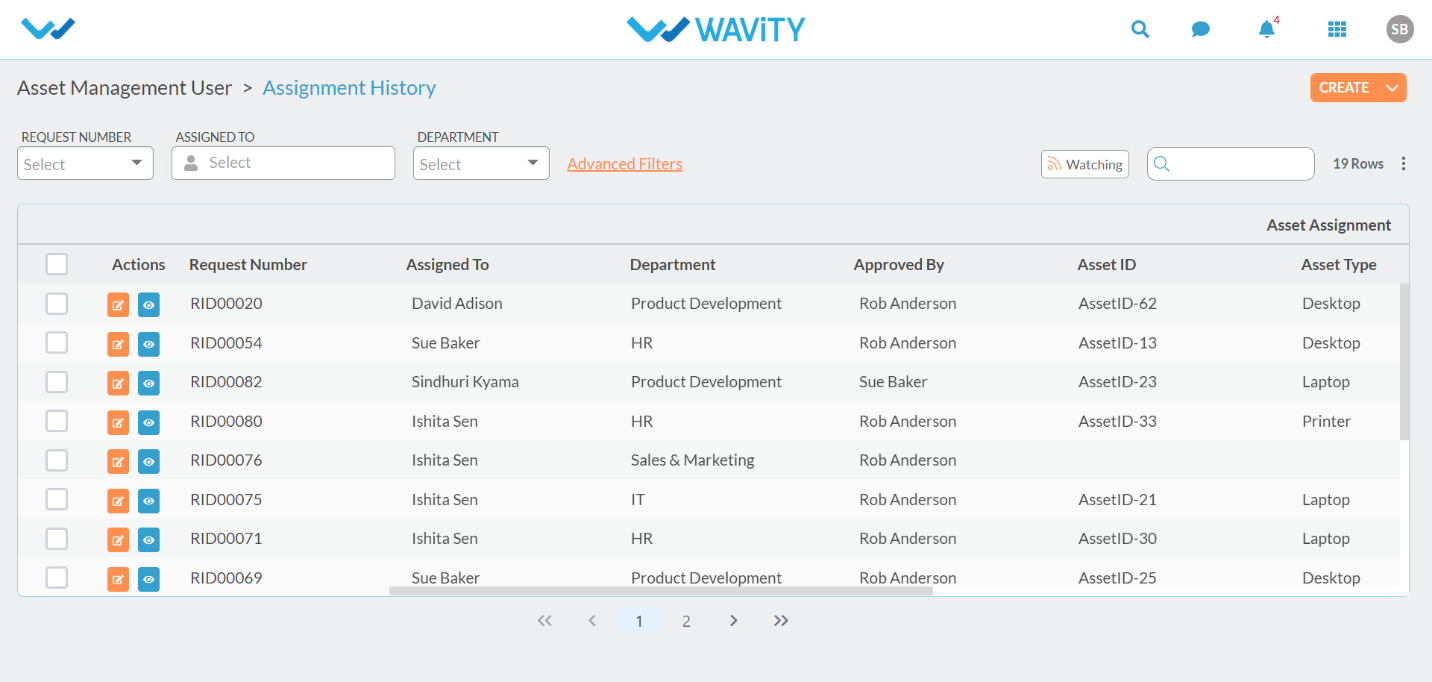The height and width of the screenshot is (682, 1432).
Task: View record RID00080 with the eye icon
Action: click(149, 422)
